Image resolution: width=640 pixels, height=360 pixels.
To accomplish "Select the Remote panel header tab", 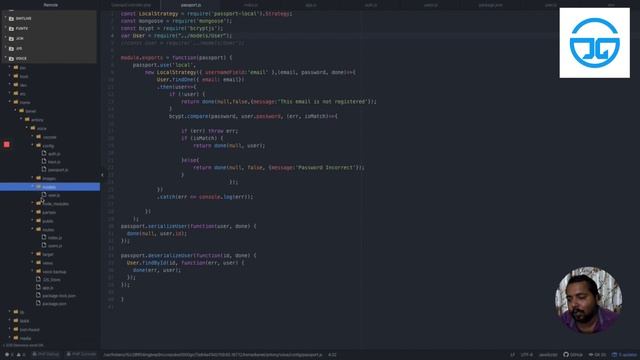I will 51,5.
